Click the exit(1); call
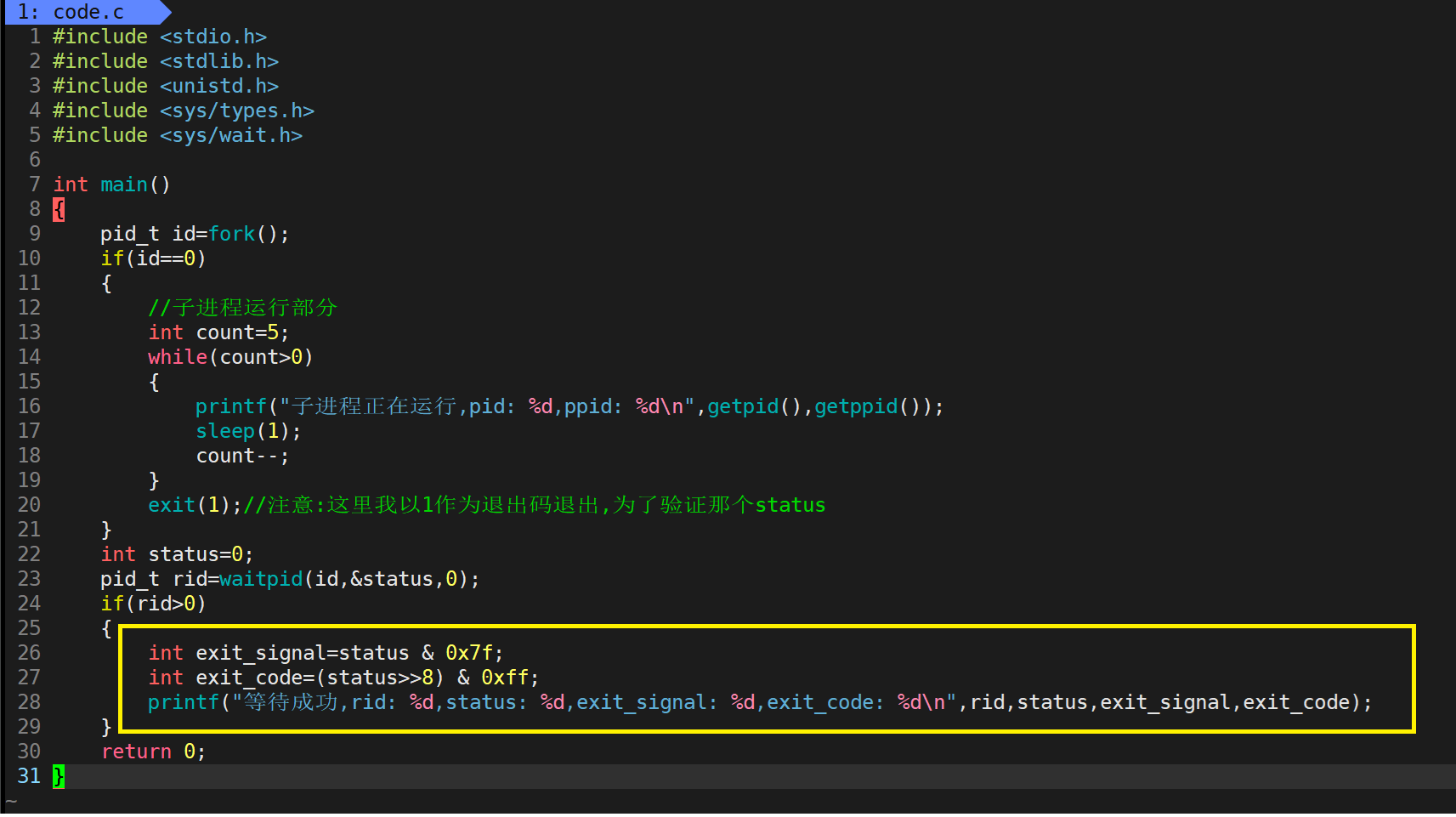The height and width of the screenshot is (817, 1456). click(x=195, y=505)
